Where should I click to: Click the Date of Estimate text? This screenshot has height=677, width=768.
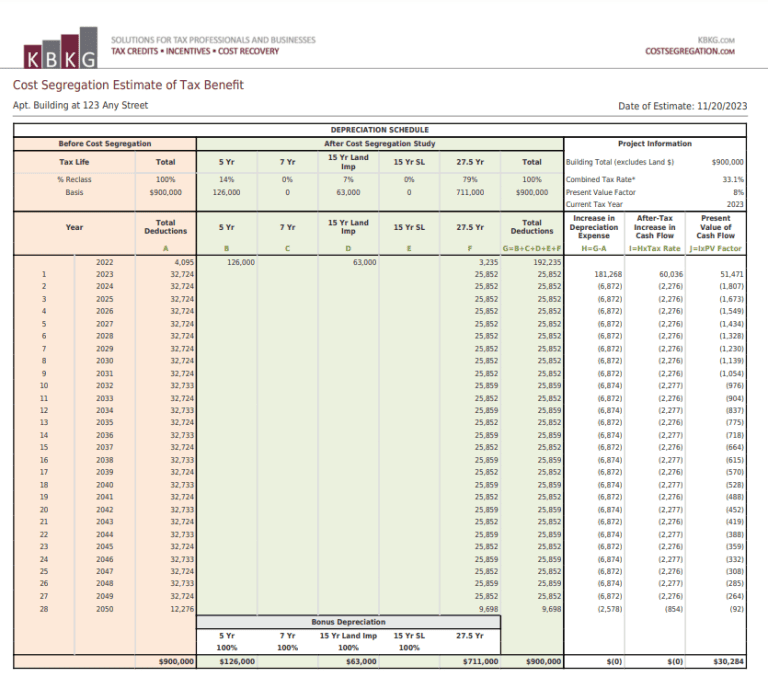tap(682, 106)
